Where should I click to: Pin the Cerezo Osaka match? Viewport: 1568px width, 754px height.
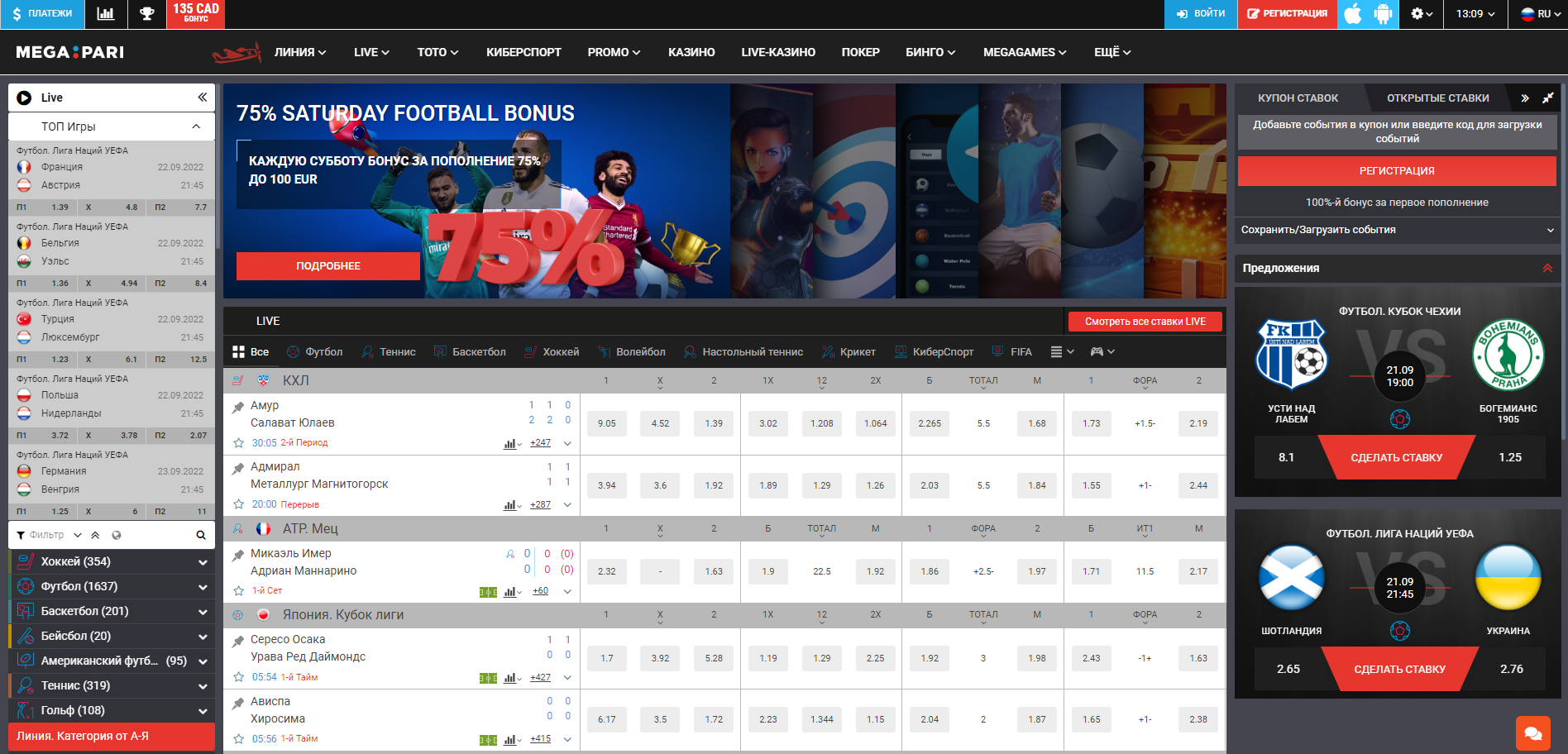tap(238, 640)
